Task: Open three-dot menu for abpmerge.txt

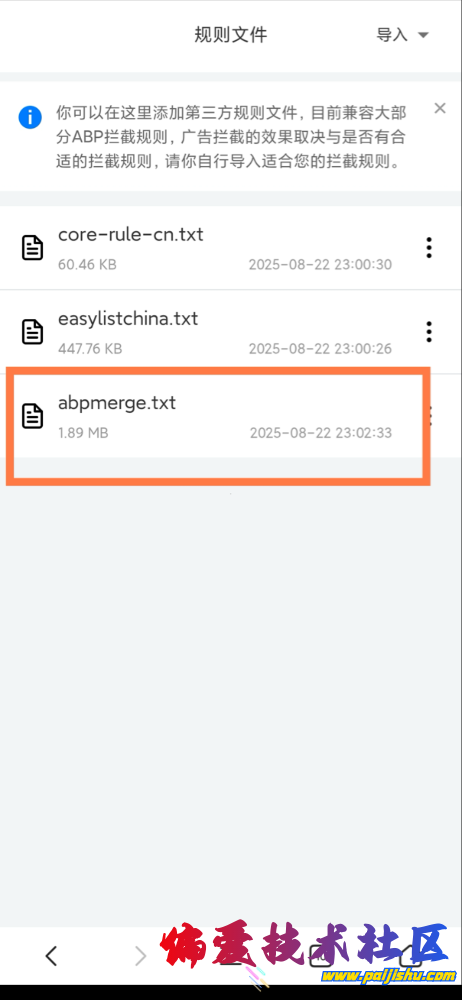Action: click(x=430, y=416)
